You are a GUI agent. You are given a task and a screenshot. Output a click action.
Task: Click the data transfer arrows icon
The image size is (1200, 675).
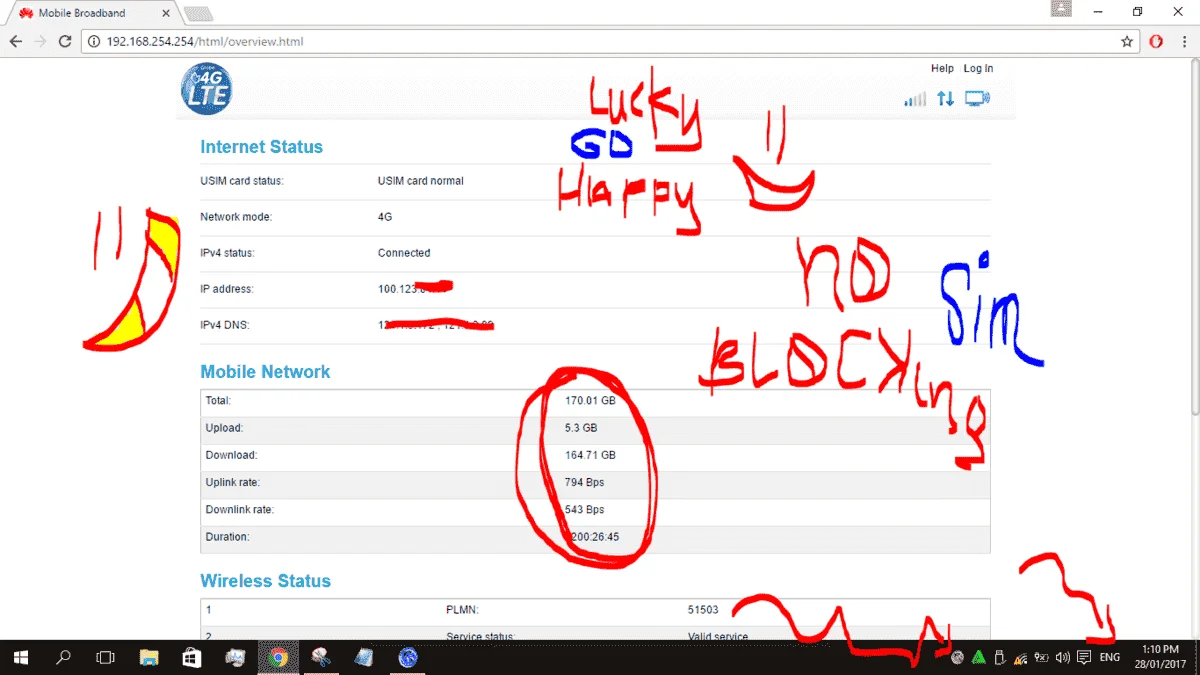pos(945,99)
